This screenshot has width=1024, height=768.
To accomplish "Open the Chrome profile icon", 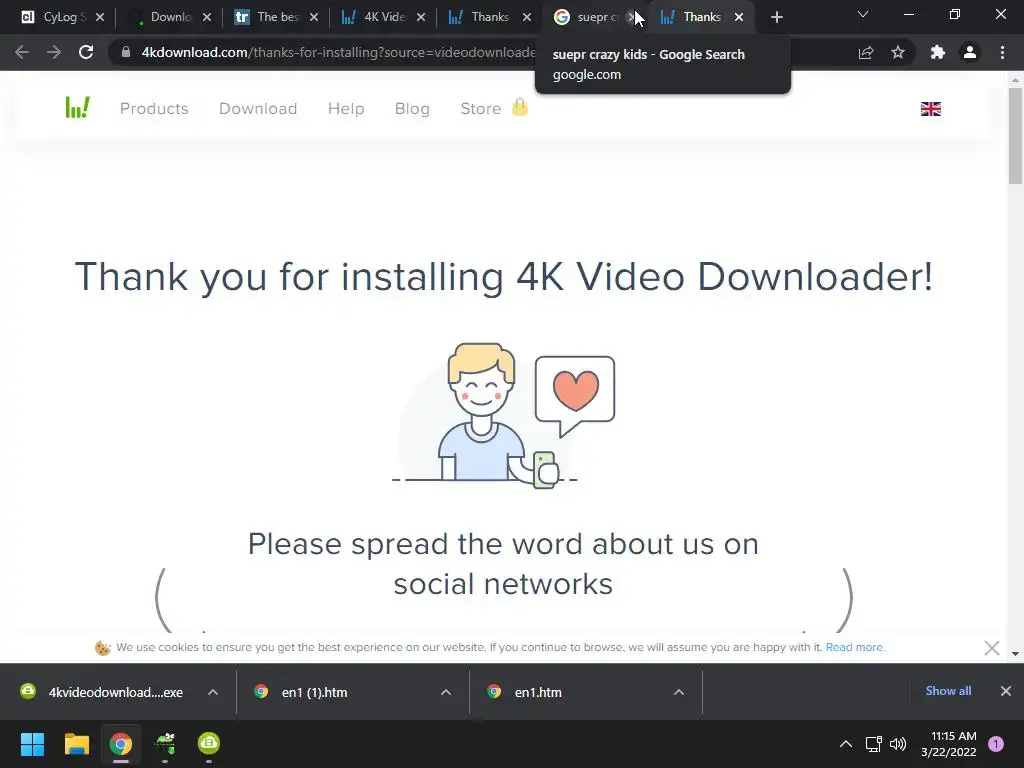I will tap(970, 52).
